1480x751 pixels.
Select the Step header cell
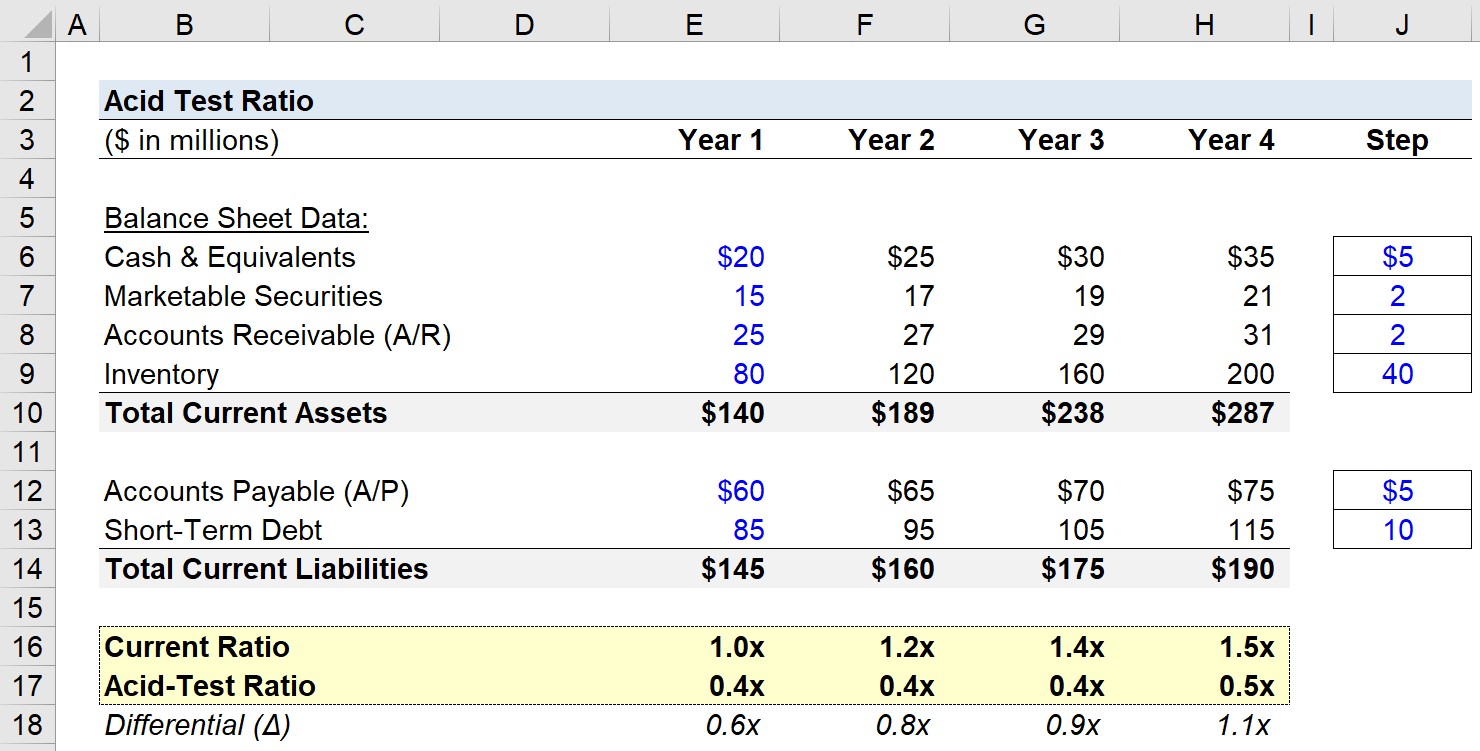[x=1397, y=141]
